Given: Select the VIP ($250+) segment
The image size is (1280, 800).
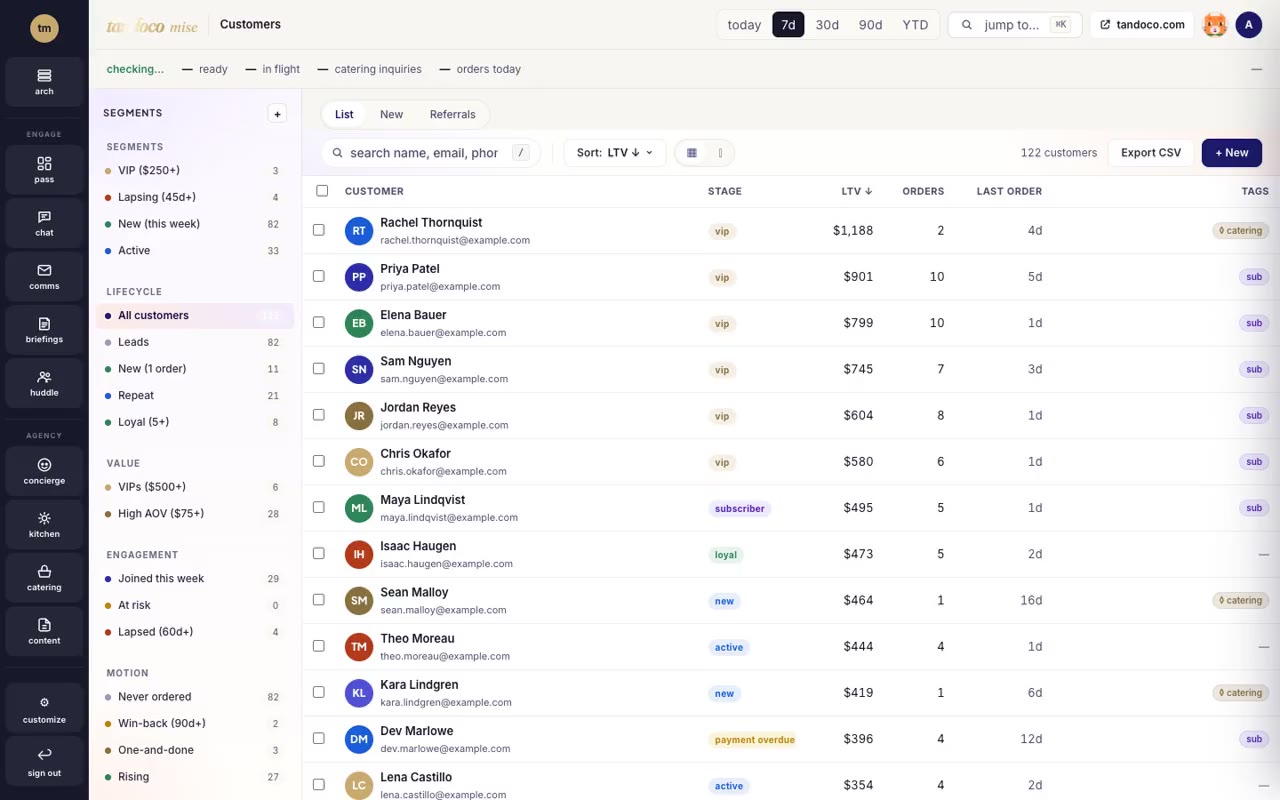Looking at the screenshot, I should pyautogui.click(x=194, y=171).
